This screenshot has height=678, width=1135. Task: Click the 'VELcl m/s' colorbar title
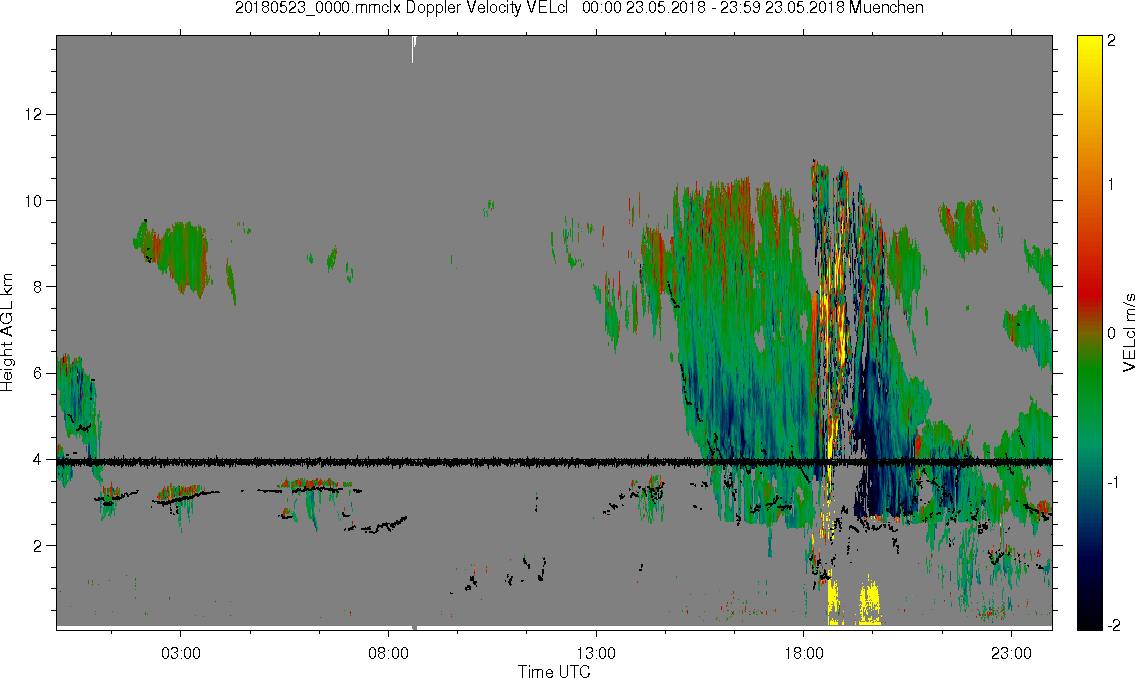pyautogui.click(x=1128, y=332)
